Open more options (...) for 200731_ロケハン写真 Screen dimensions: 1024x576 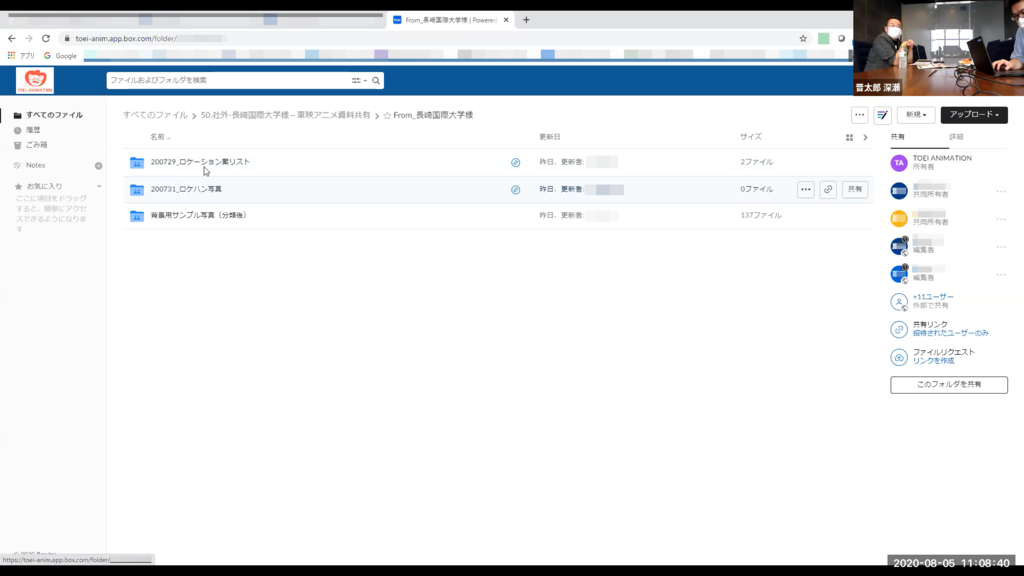click(x=805, y=189)
